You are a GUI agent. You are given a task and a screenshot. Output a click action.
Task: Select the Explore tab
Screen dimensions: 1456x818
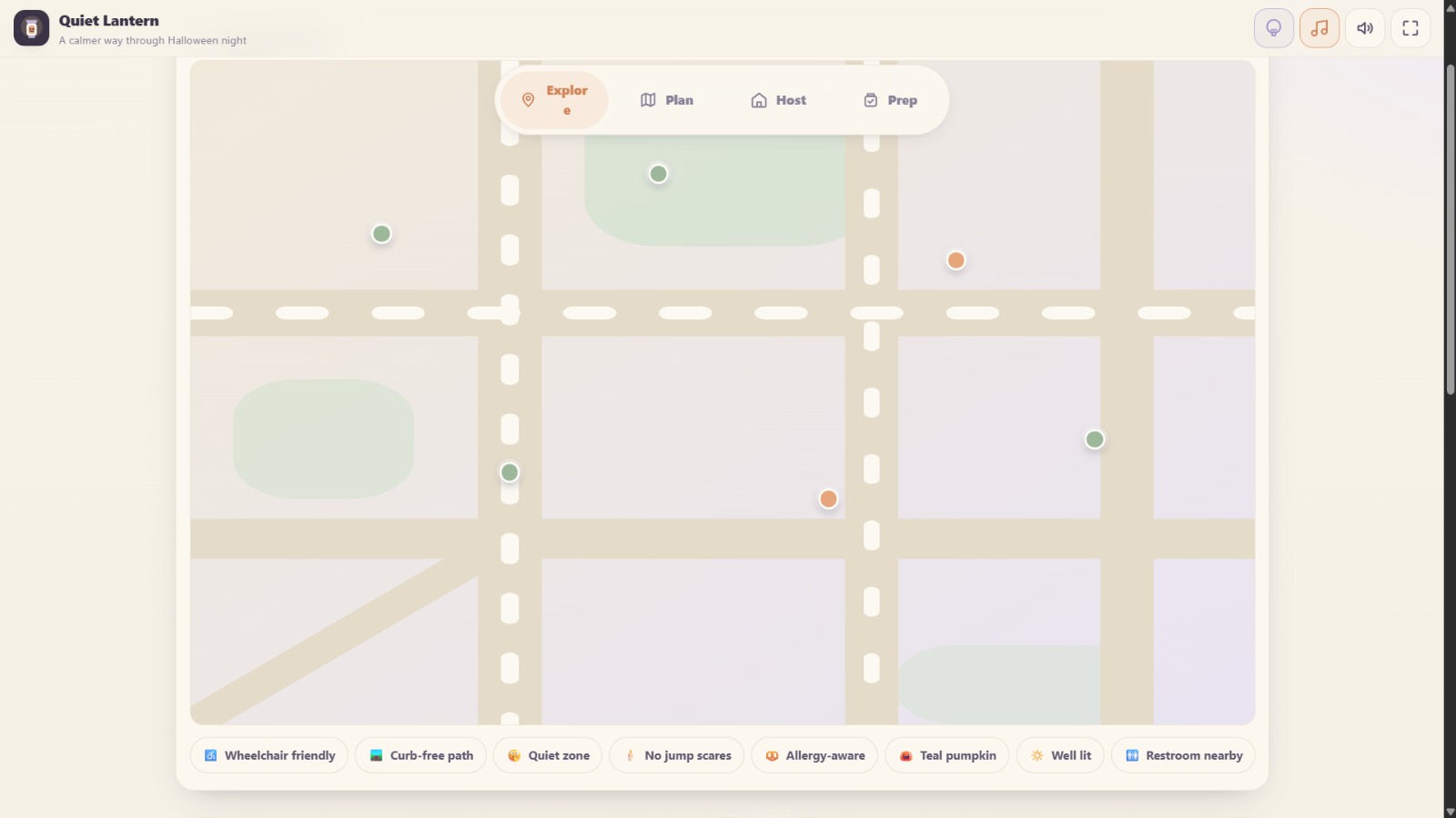click(x=554, y=100)
